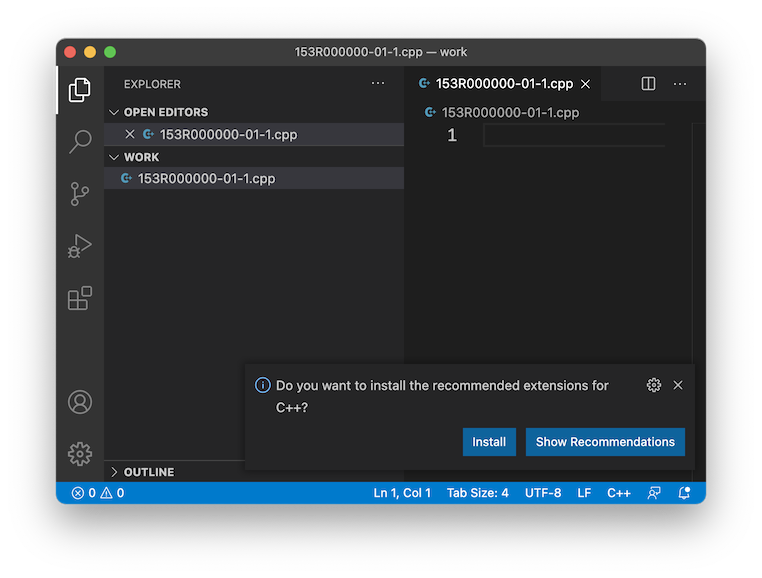Click the yellow minimize window button
The width and height of the screenshot is (762, 578).
(90, 52)
